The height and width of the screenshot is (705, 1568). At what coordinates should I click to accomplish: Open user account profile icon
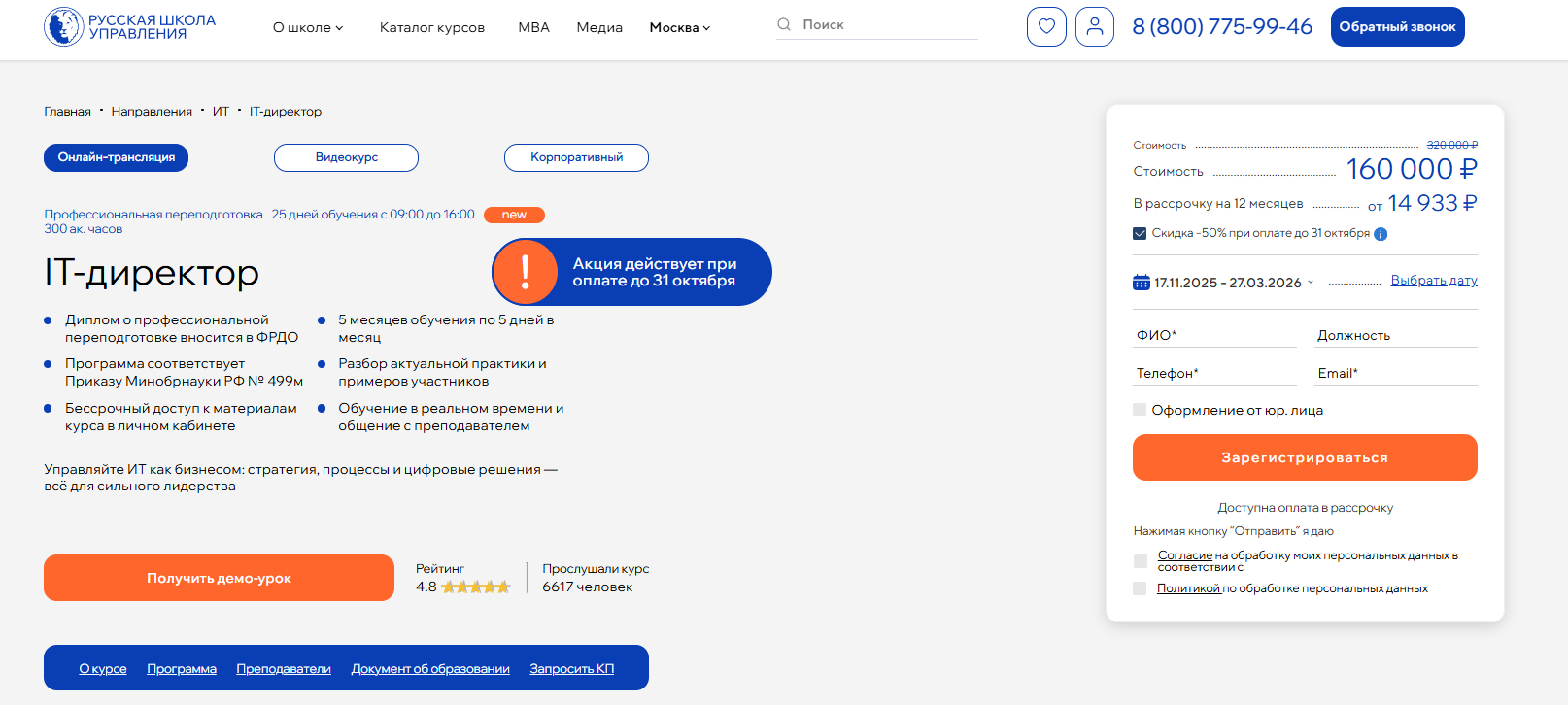point(1094,26)
